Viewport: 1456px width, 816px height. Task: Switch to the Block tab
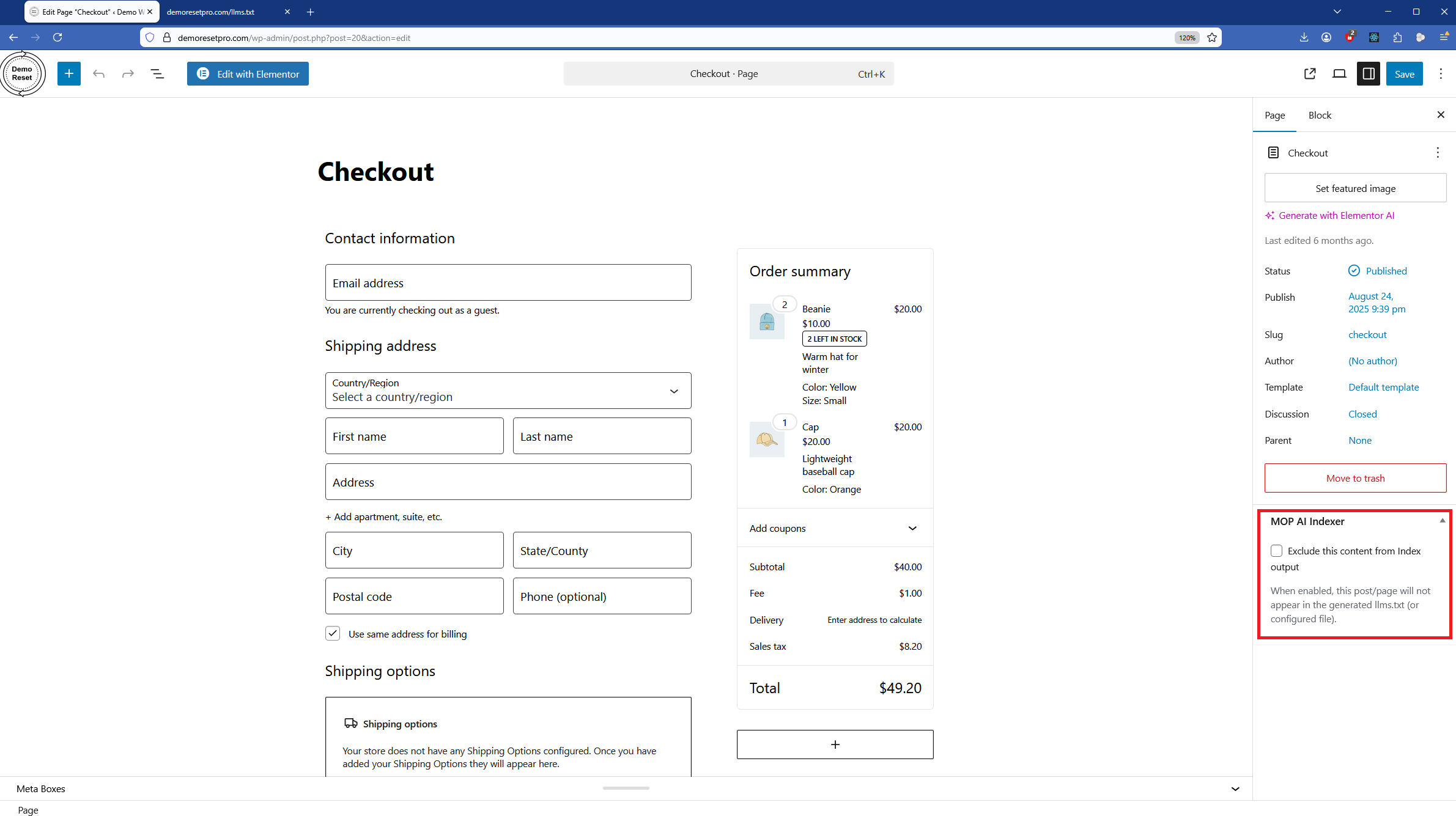point(1319,116)
